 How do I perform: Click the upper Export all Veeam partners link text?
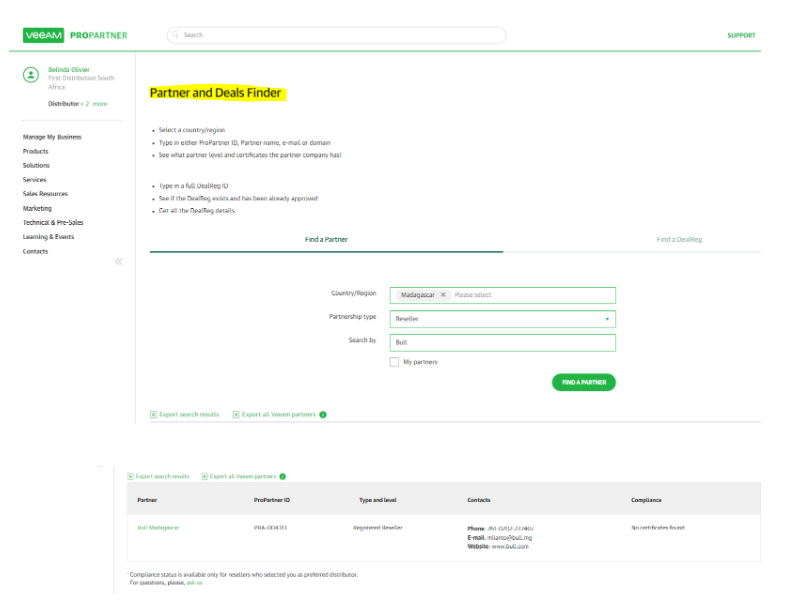(279, 415)
